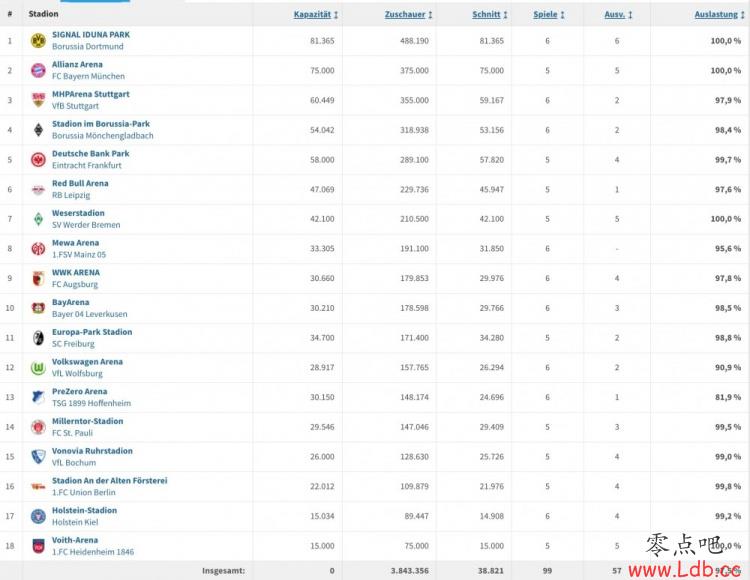Click the VfB Stuttgart club name
The width and height of the screenshot is (750, 580).
point(75,106)
